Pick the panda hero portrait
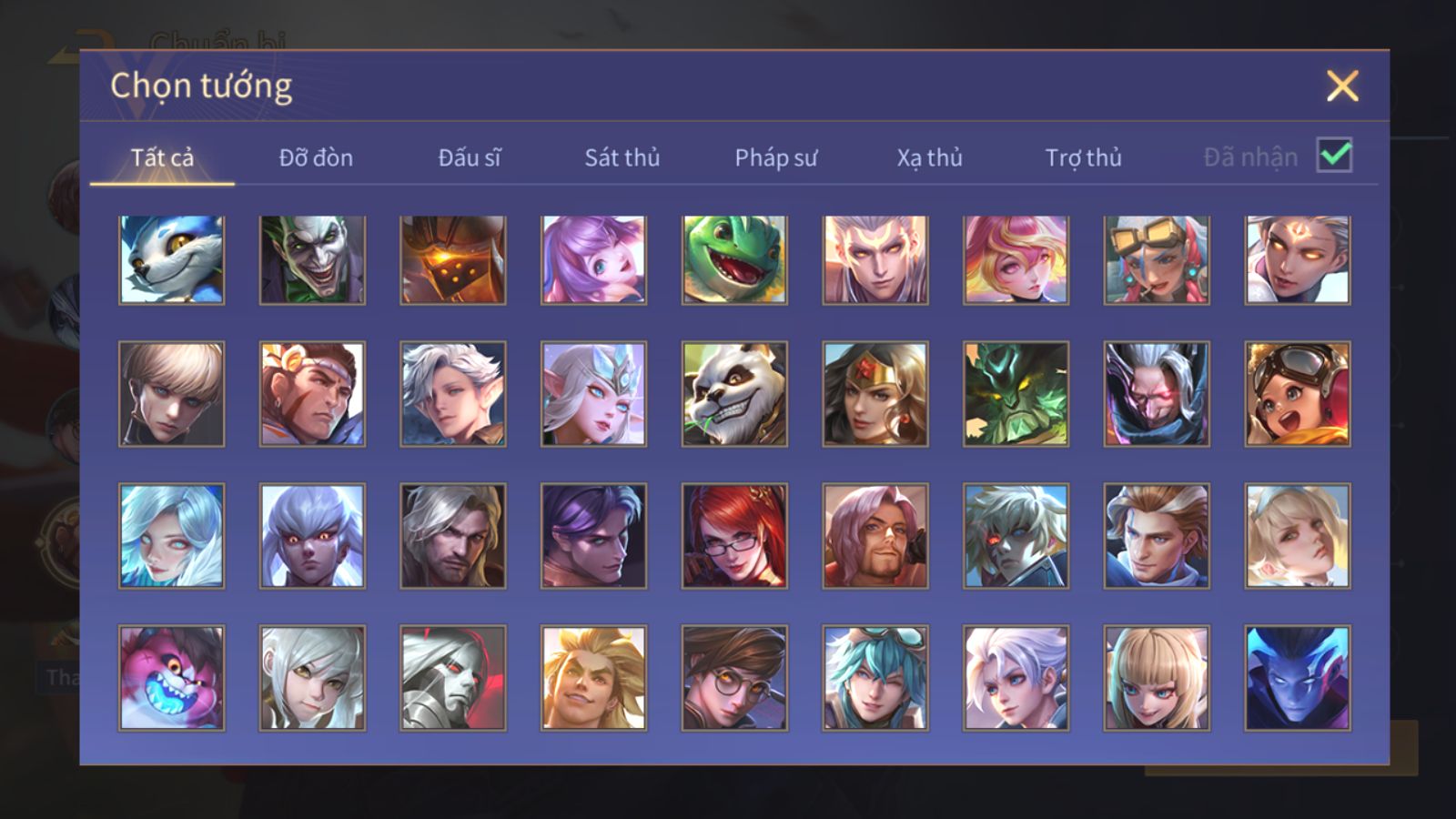 tap(734, 394)
